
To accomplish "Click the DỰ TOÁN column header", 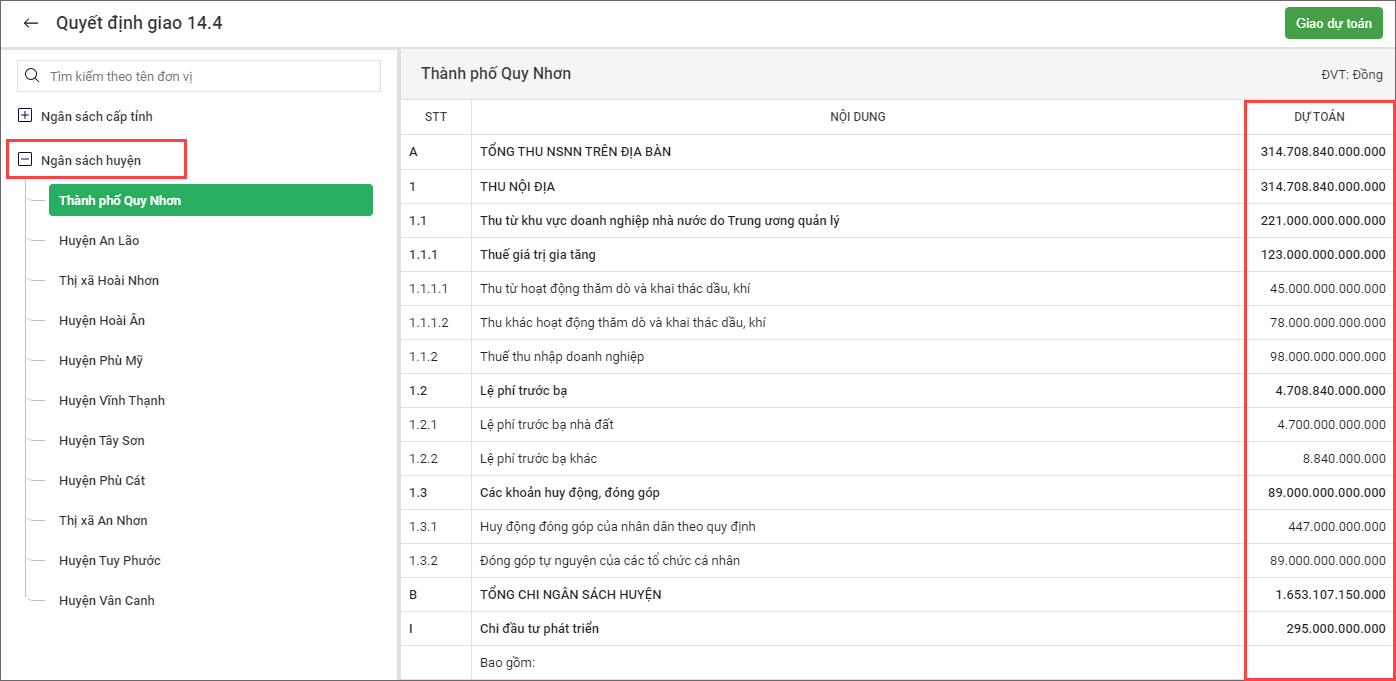I will 1319,117.
